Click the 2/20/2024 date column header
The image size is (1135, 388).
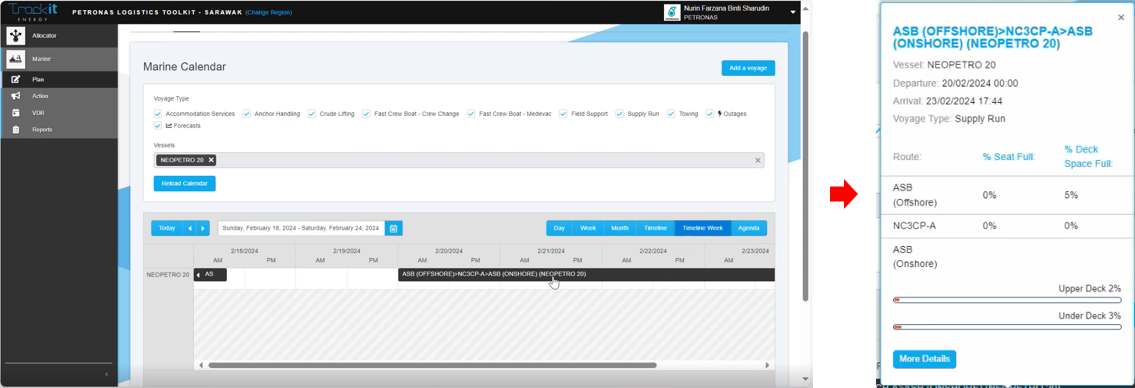(449, 250)
